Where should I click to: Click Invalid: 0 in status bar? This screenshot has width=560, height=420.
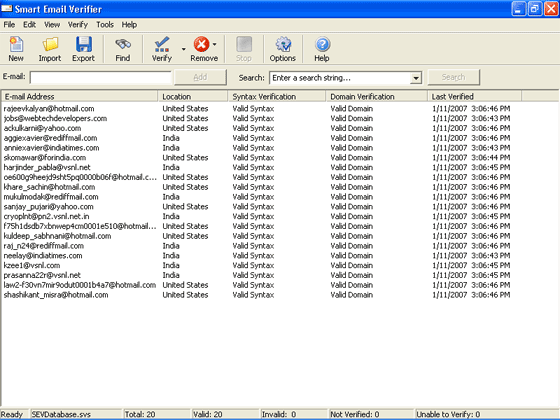pos(279,415)
